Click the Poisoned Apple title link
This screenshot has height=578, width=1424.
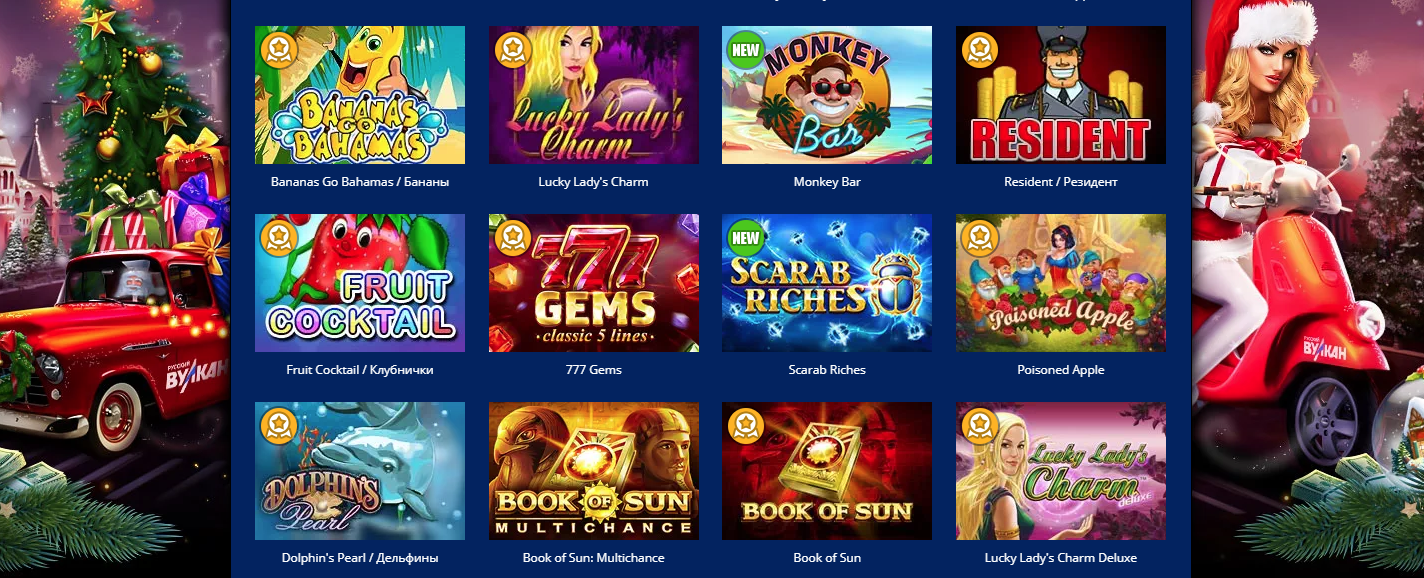[1061, 370]
